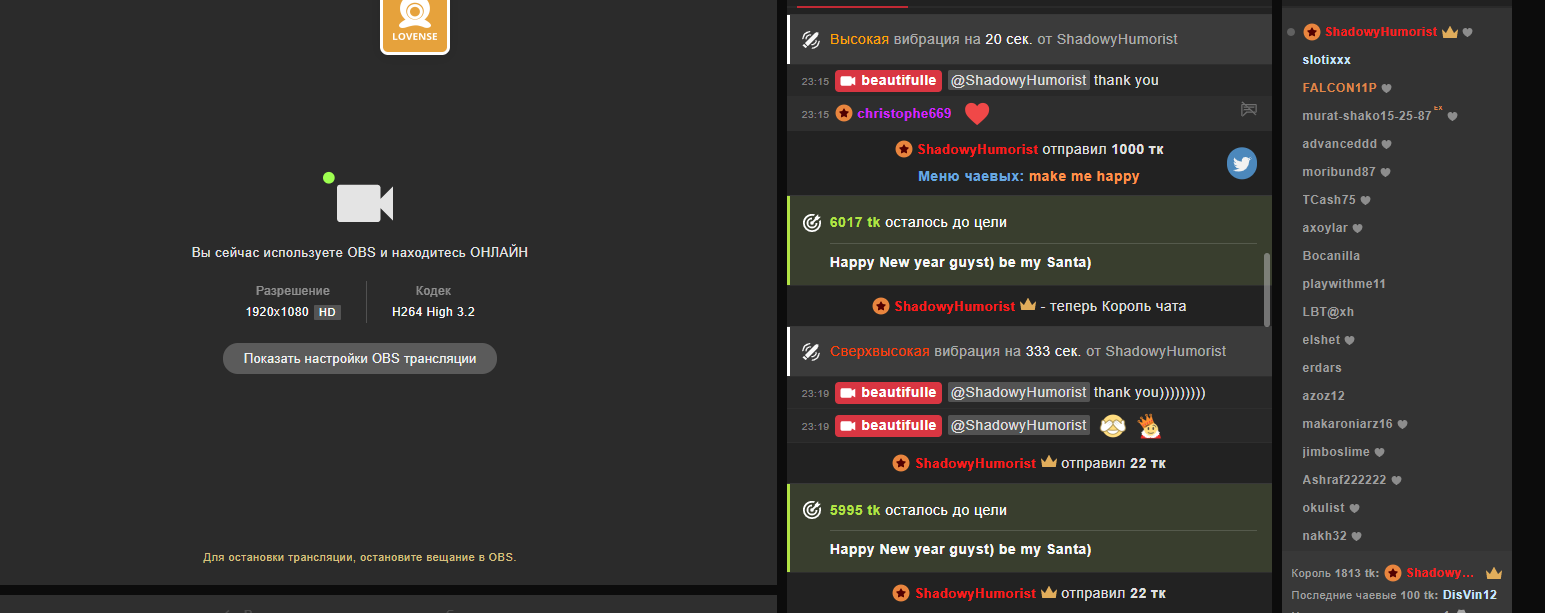Click the king emoji in beautifulle's message

pos(1150,426)
